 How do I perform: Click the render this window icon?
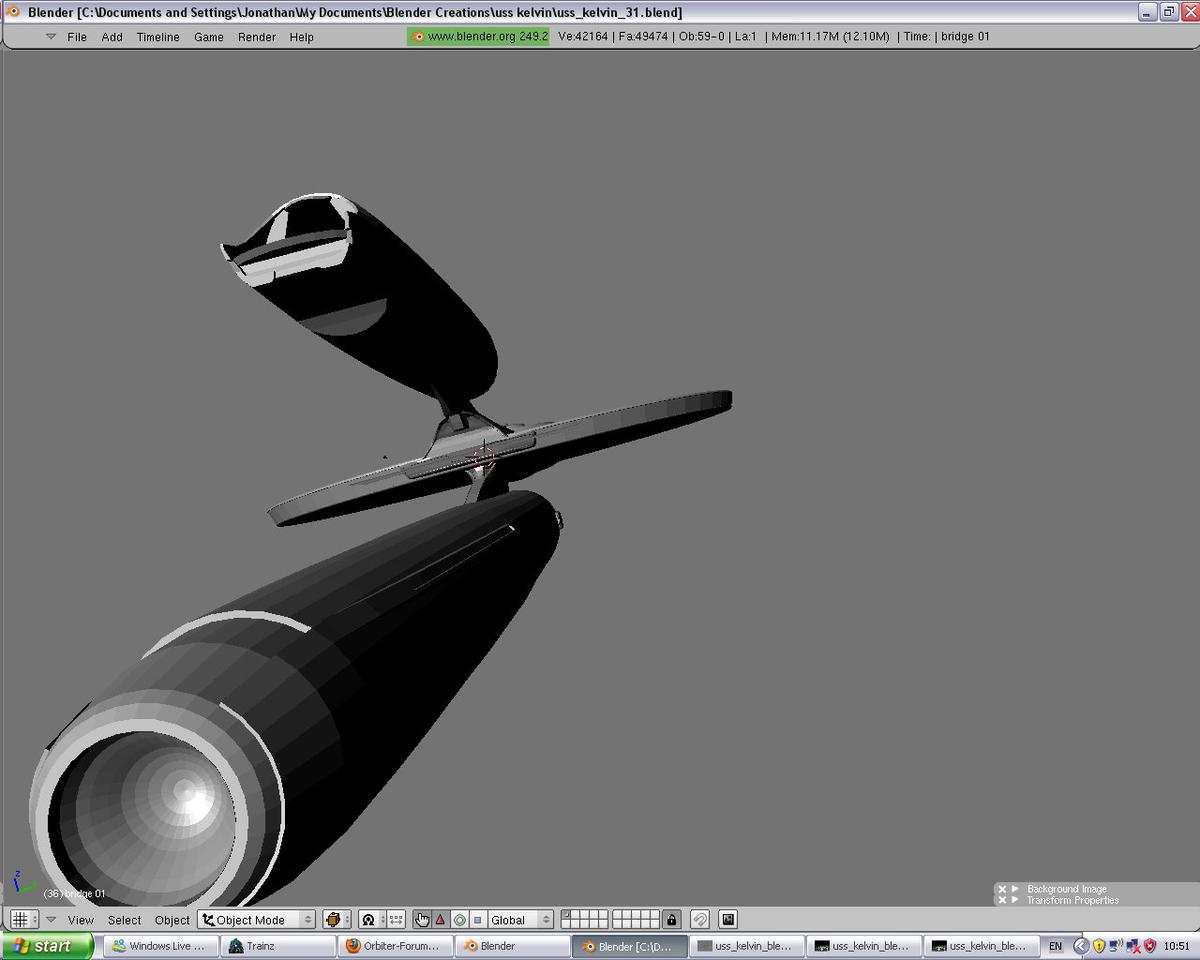coord(728,919)
